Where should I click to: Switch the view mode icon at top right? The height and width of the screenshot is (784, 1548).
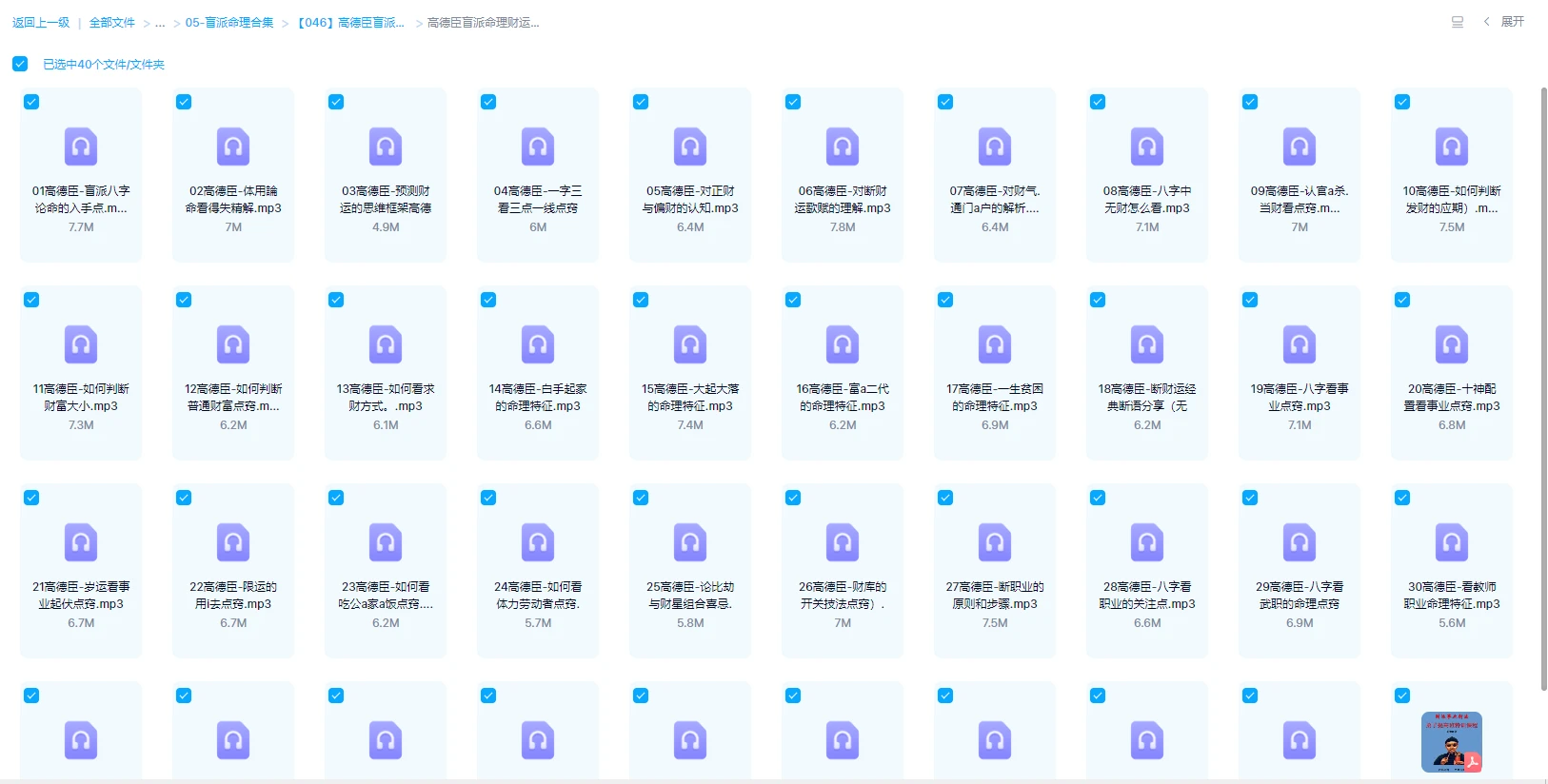(1457, 22)
